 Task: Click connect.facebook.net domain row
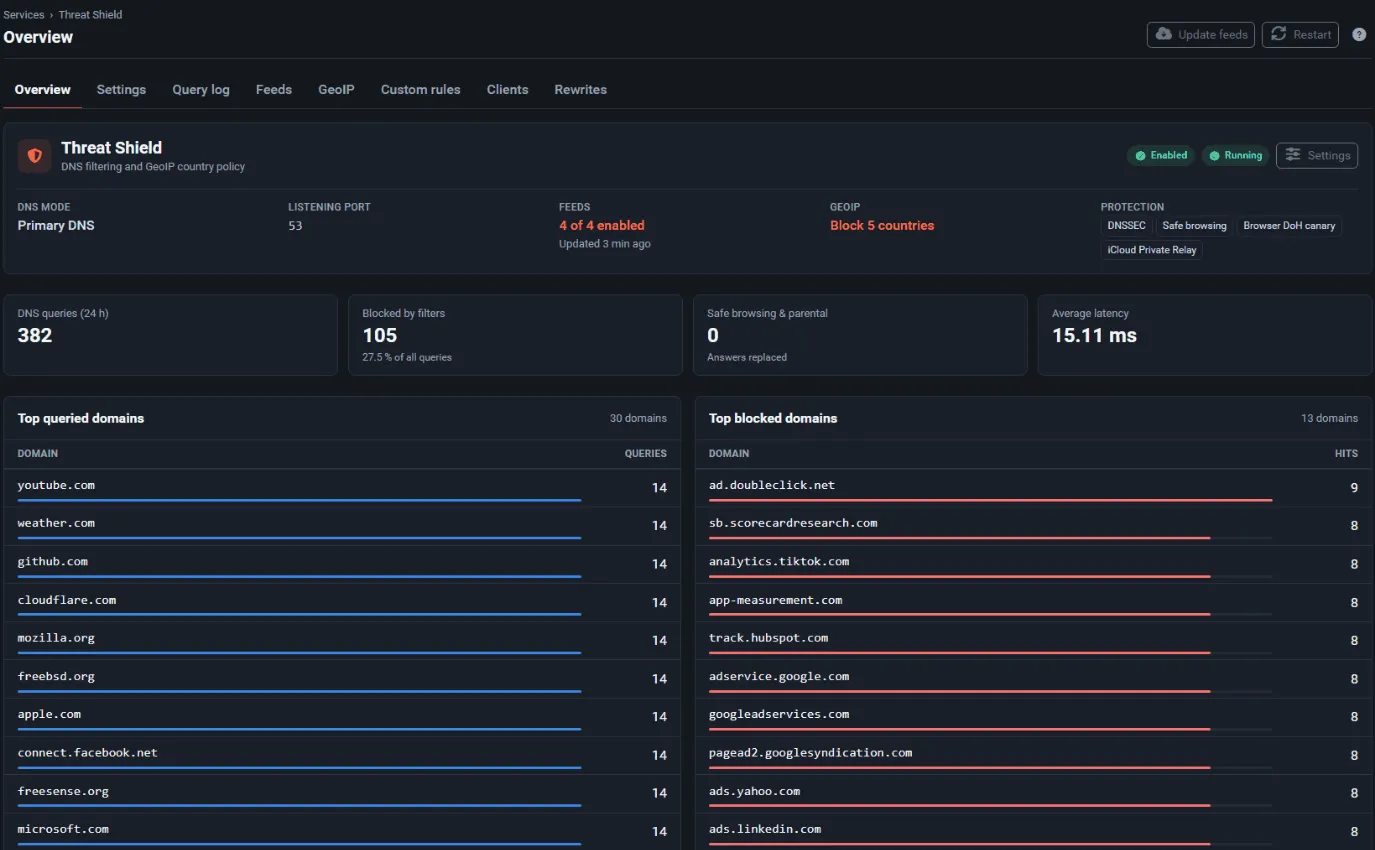(x=342, y=755)
